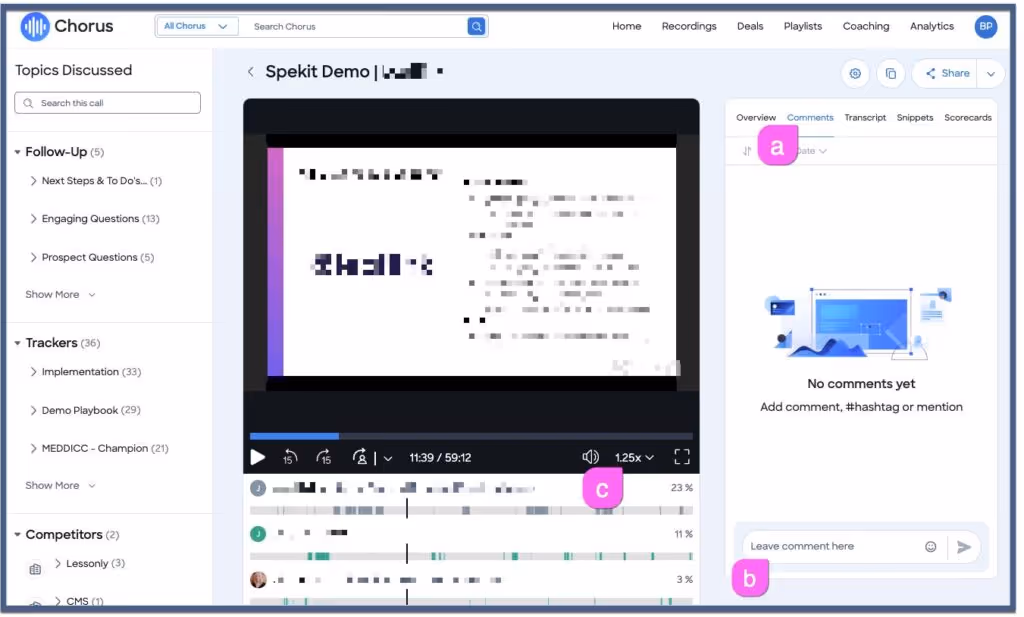The image size is (1024, 617).
Task: Collapse the Competitors section
Action: [18, 536]
